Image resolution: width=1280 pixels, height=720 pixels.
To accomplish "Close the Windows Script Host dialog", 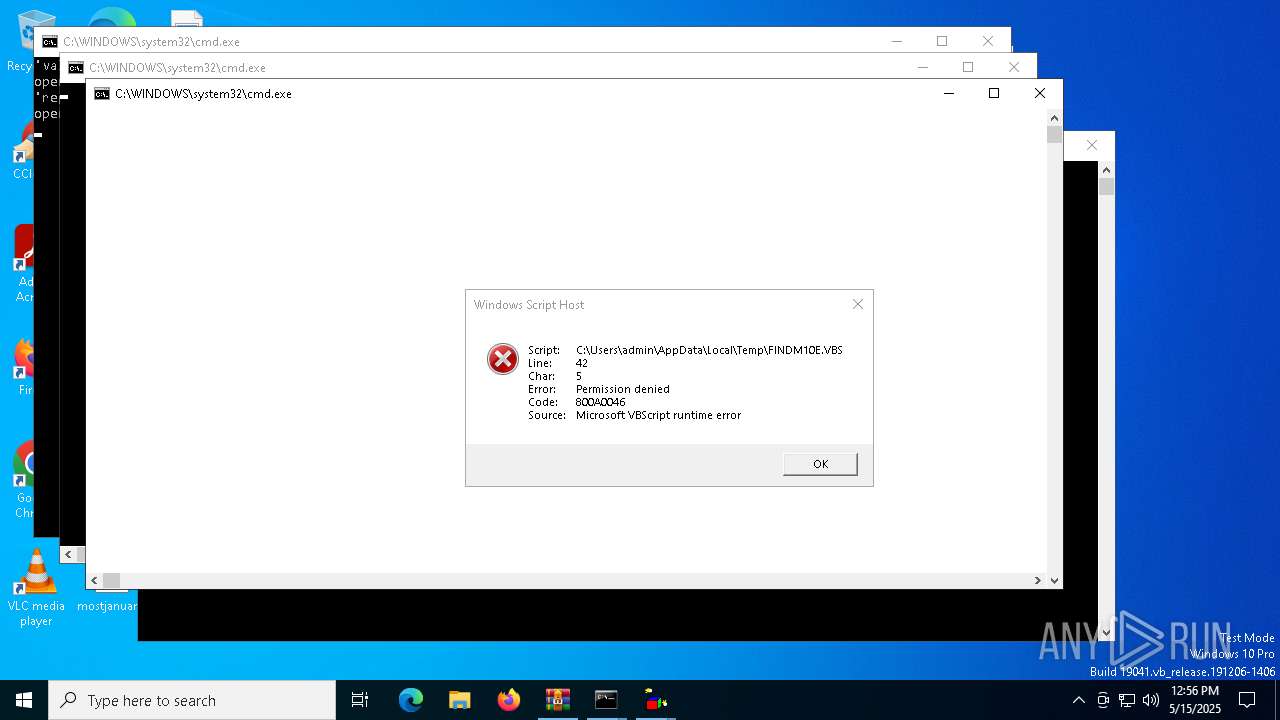I will (x=857, y=304).
